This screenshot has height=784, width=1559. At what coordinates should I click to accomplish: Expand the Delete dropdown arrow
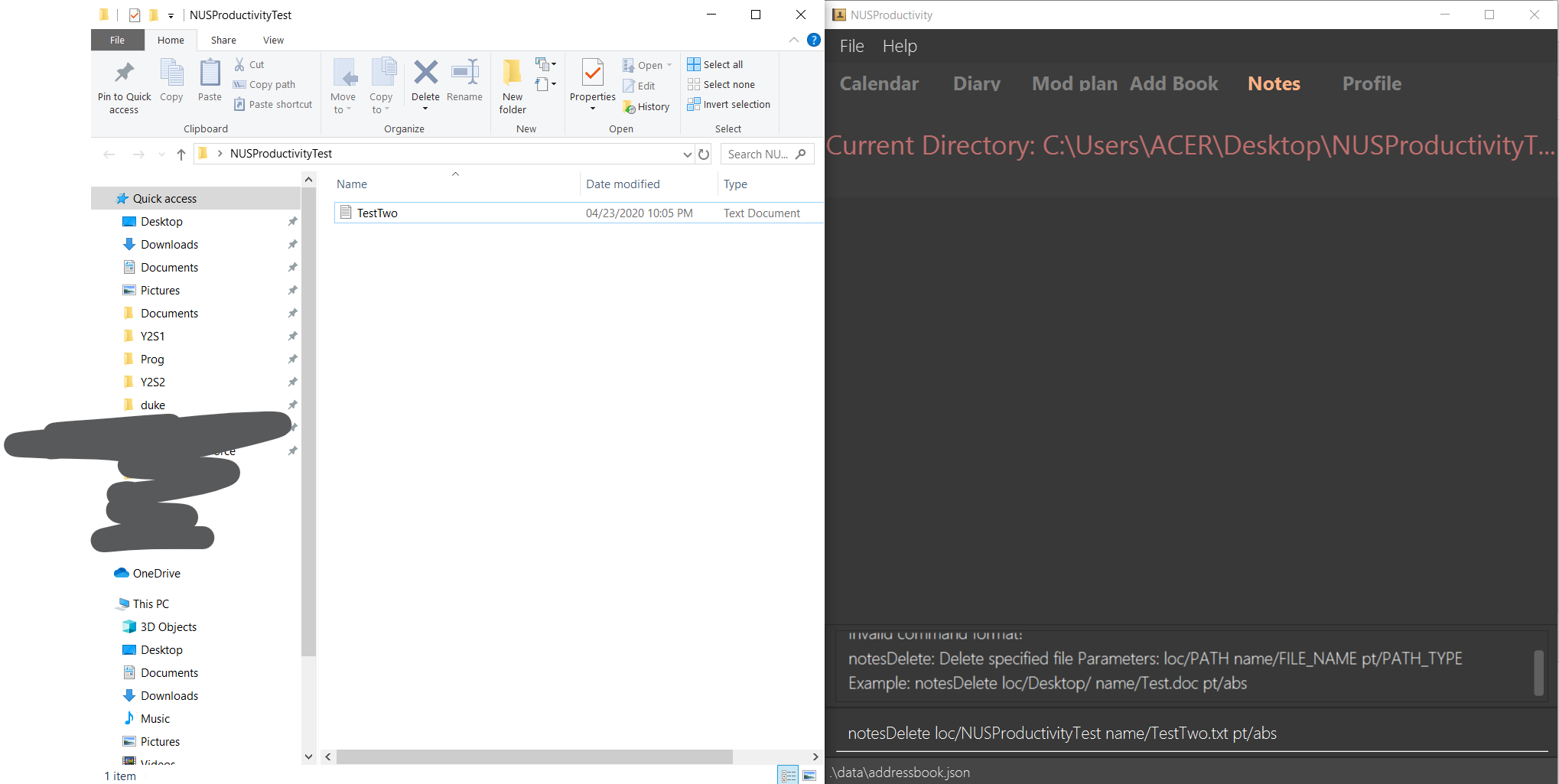click(x=425, y=109)
